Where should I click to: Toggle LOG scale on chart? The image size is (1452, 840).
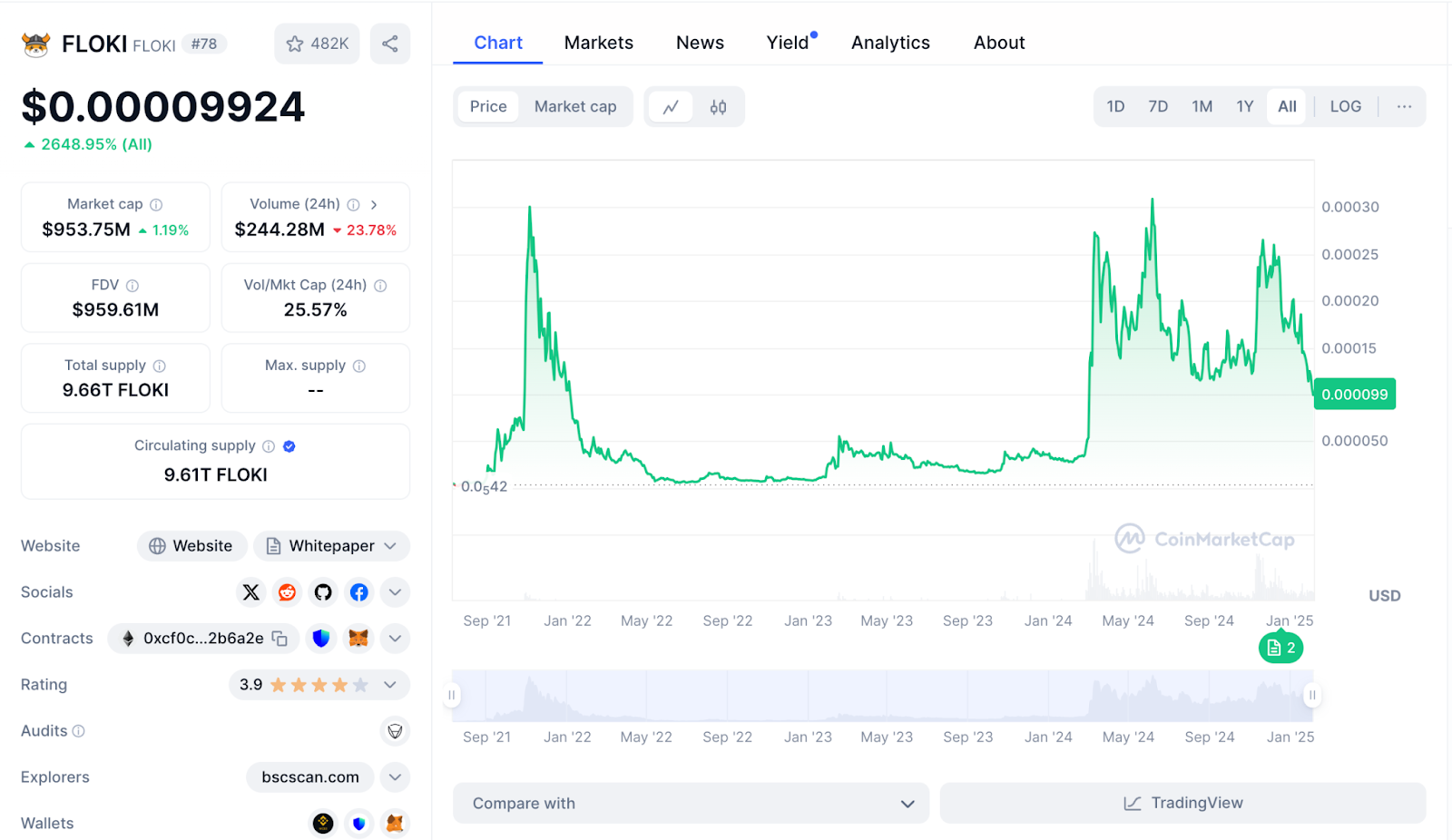click(x=1346, y=107)
